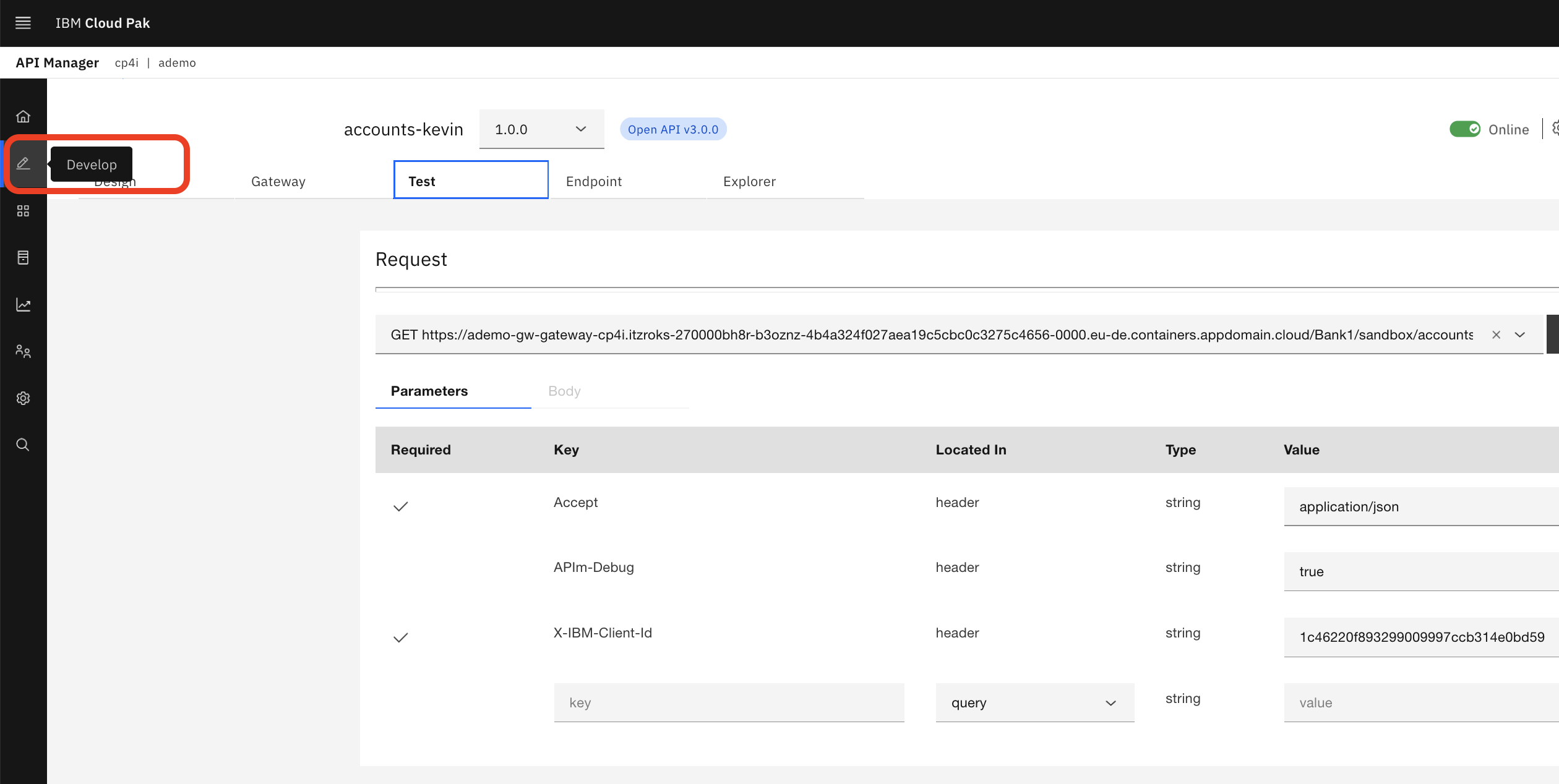
Task: Open the Search icon in the sidebar
Action: [x=24, y=445]
